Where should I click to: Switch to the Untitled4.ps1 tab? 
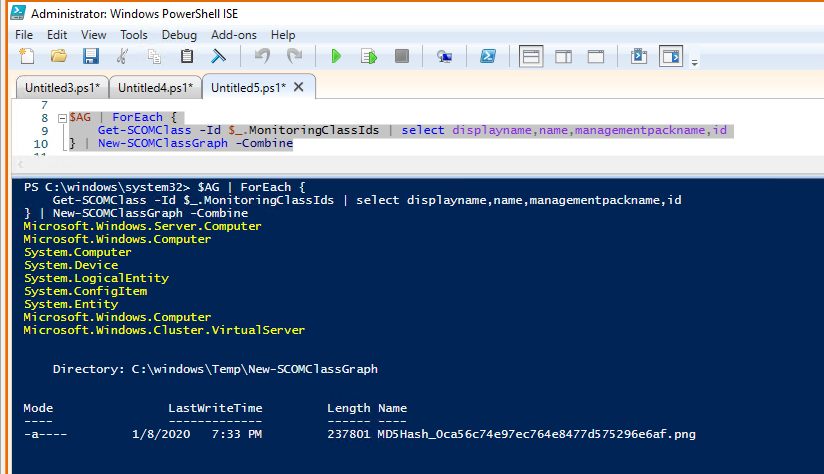(x=153, y=88)
